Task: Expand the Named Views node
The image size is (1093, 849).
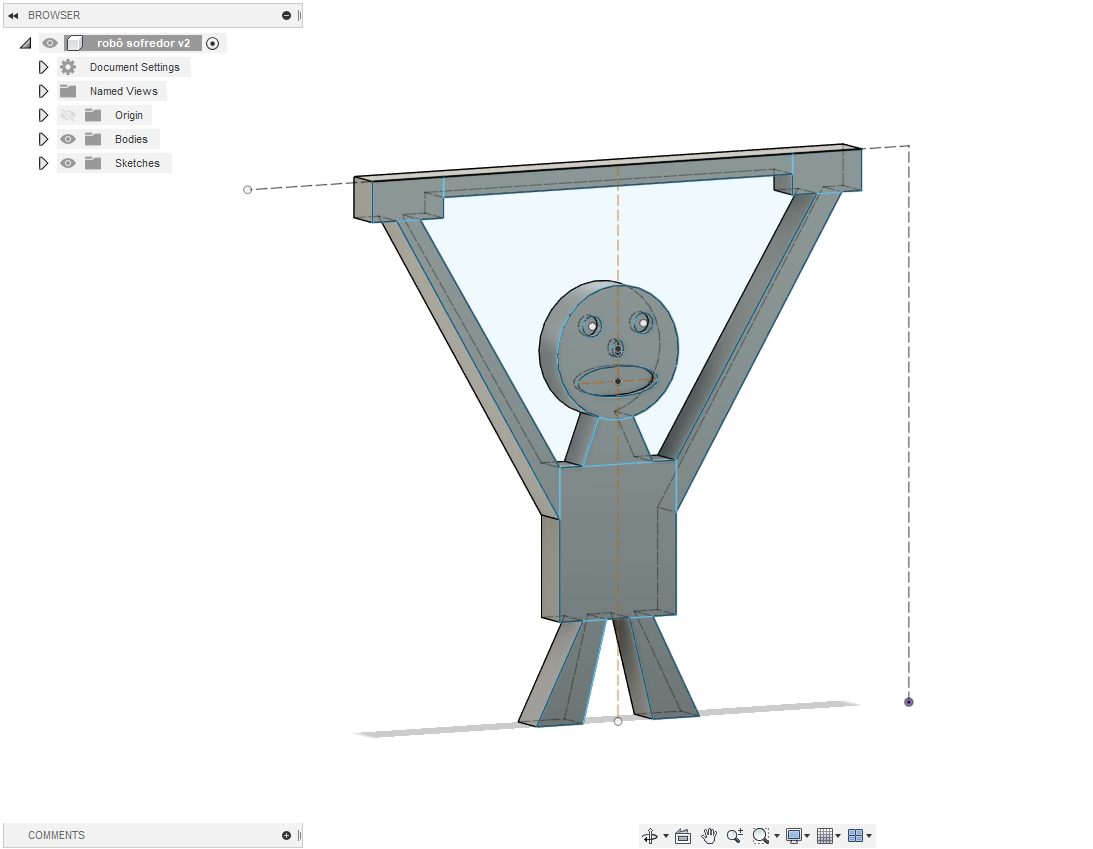Action: 43,91
